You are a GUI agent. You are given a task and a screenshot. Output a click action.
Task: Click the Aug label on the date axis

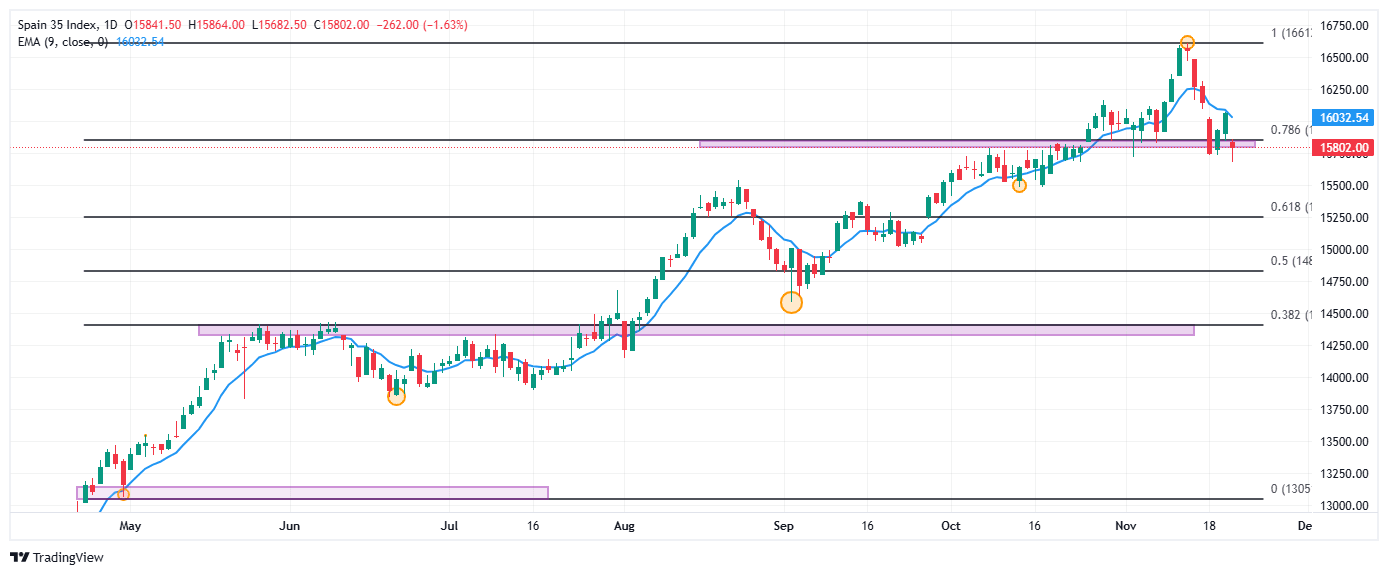624,525
